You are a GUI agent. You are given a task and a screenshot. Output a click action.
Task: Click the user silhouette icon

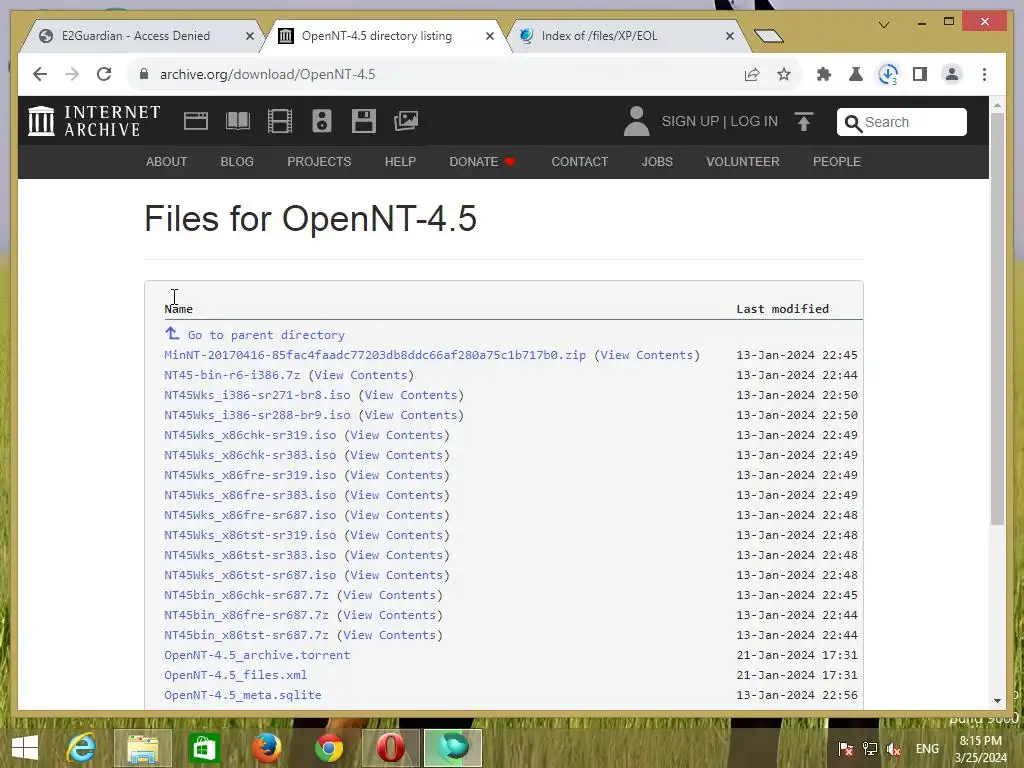click(636, 121)
